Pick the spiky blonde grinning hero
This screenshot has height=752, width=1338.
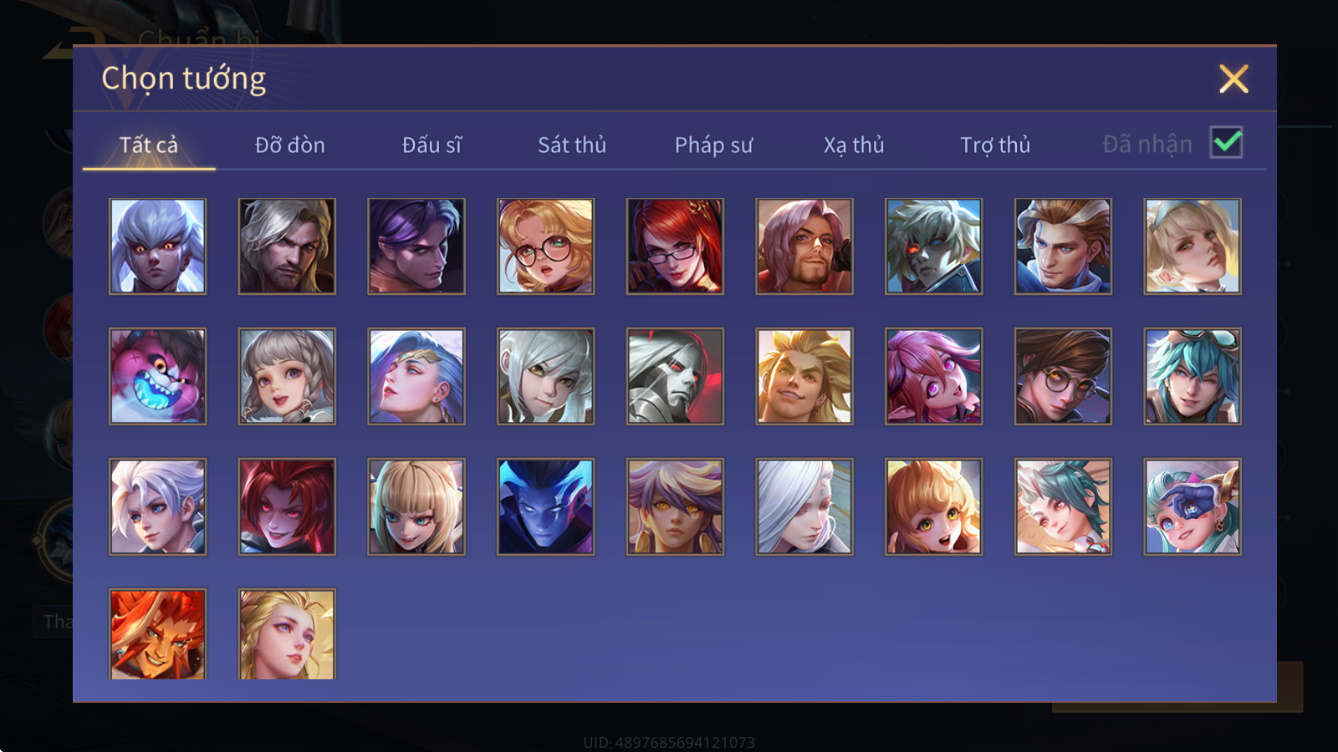coord(805,377)
